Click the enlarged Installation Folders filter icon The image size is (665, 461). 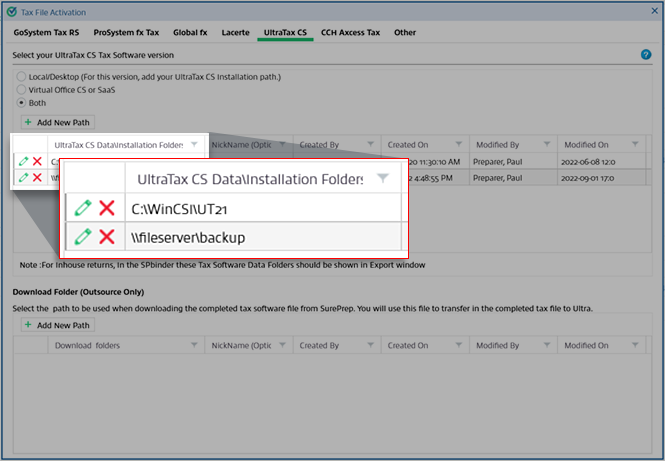[x=383, y=178]
